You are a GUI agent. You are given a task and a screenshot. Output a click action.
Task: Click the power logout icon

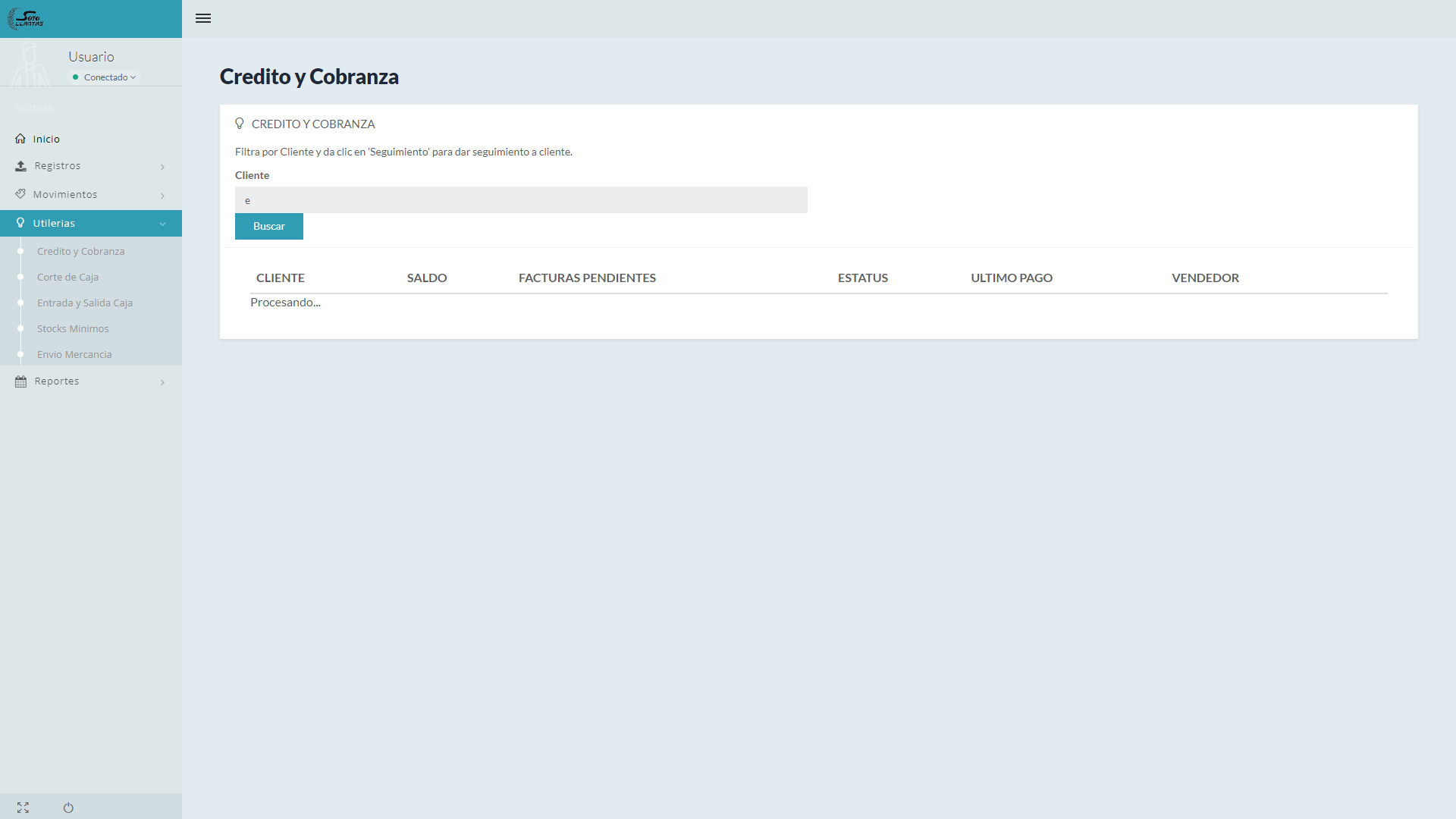pyautogui.click(x=68, y=808)
